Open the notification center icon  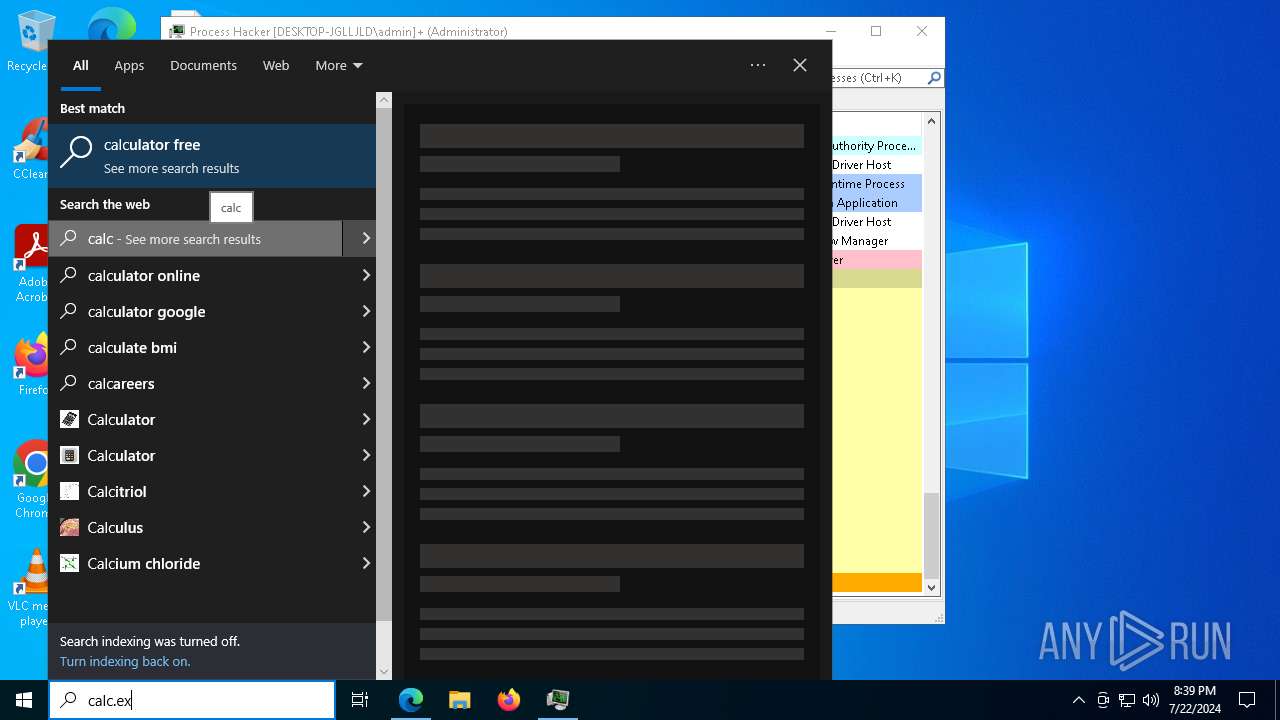(x=1247, y=700)
